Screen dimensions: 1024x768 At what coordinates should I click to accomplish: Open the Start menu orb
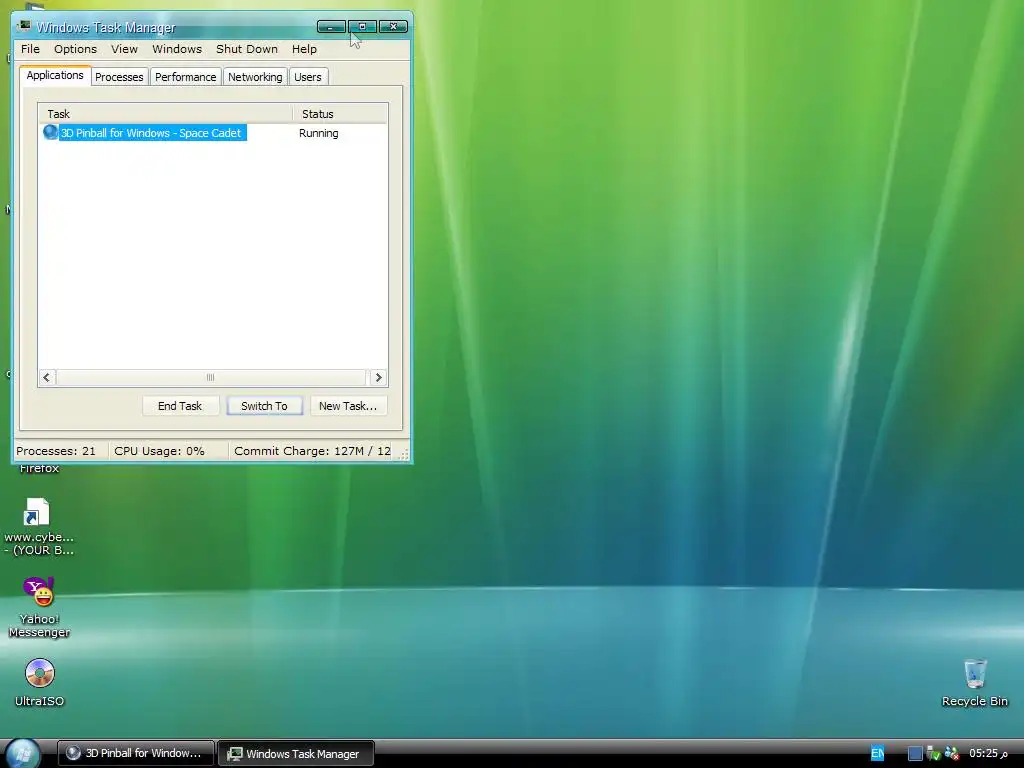24,753
